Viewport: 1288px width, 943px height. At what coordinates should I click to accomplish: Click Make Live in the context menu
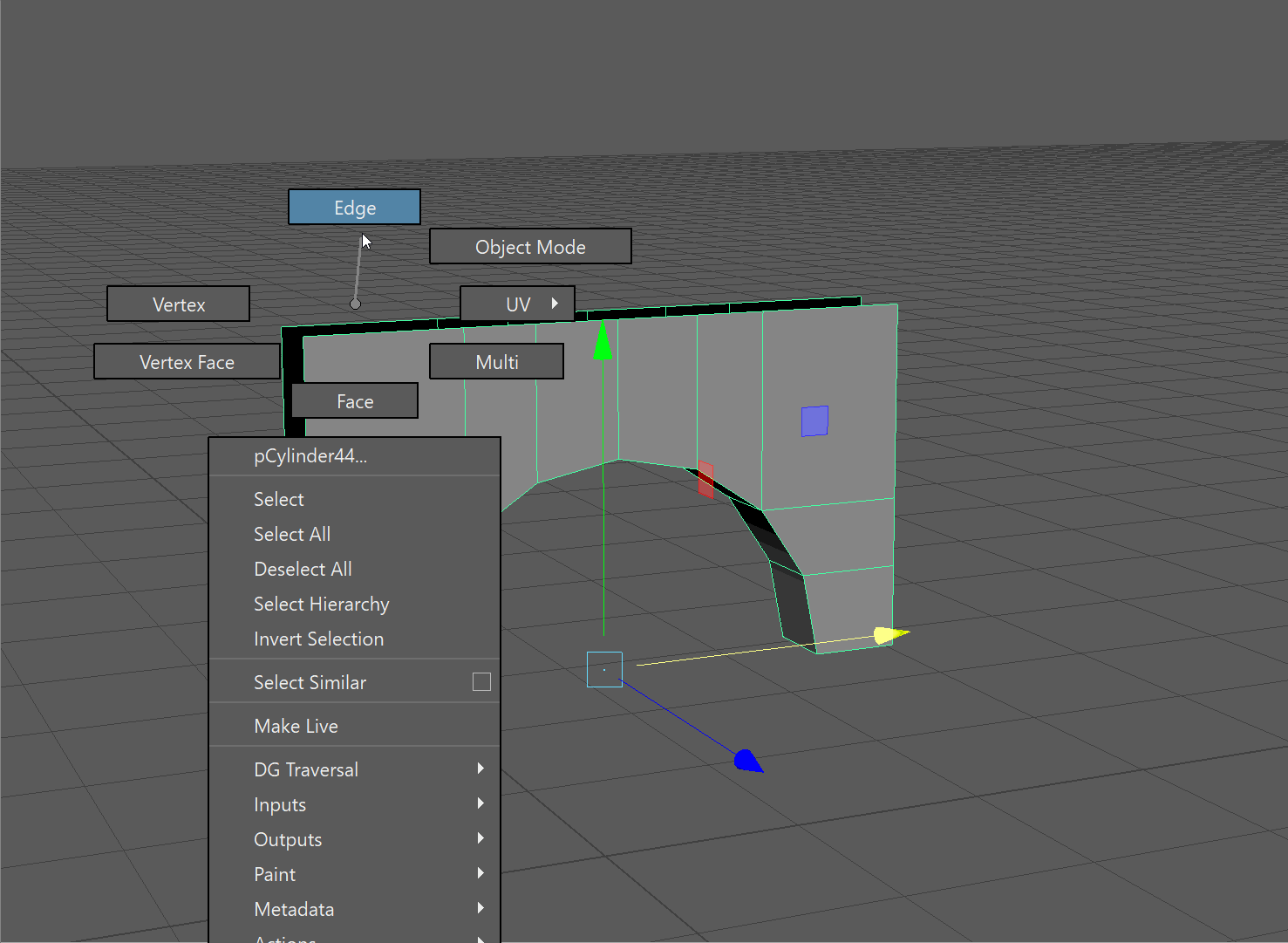coord(296,726)
